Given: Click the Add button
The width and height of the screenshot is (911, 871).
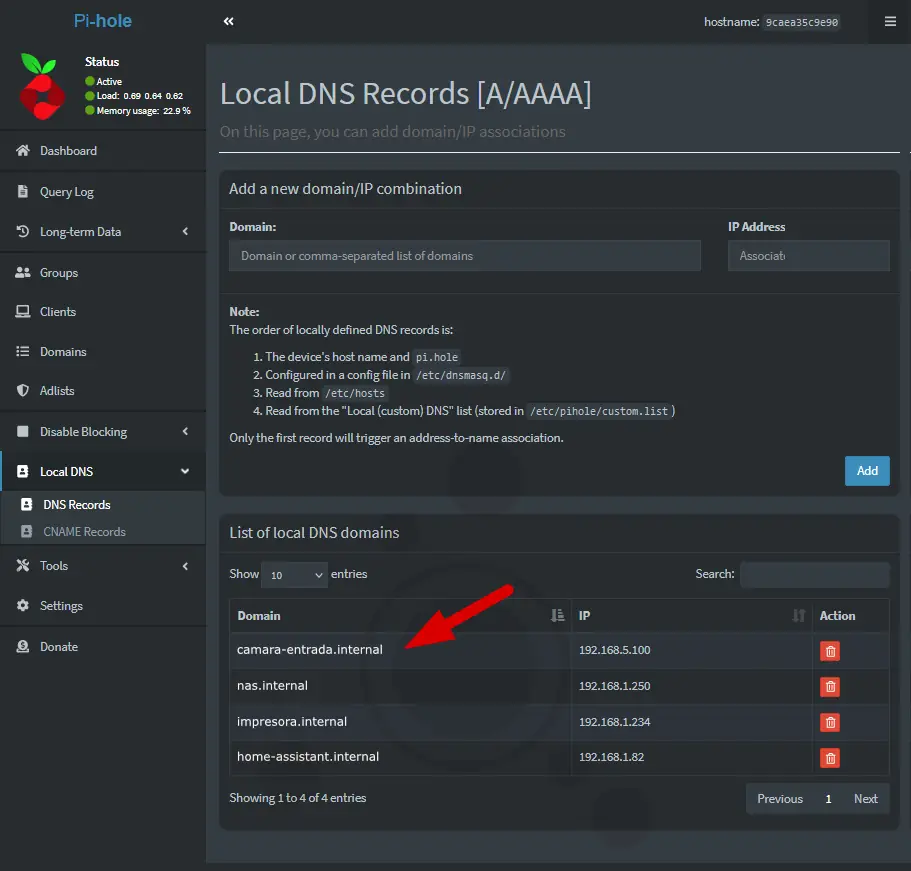Looking at the screenshot, I should (x=867, y=471).
